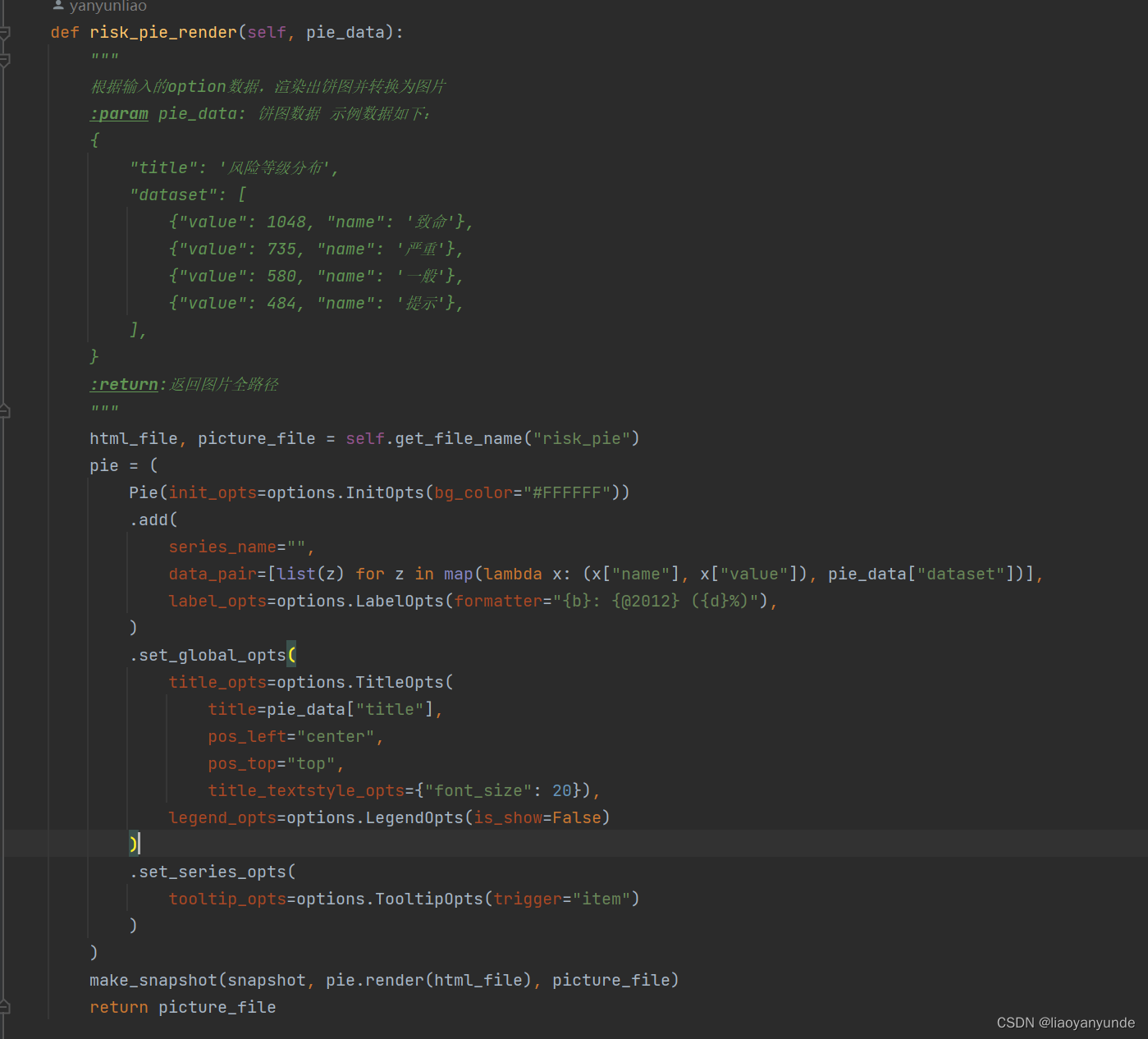This screenshot has width=1148, height=1039.
Task: Click the value 1048 in the docstring
Action: click(286, 222)
